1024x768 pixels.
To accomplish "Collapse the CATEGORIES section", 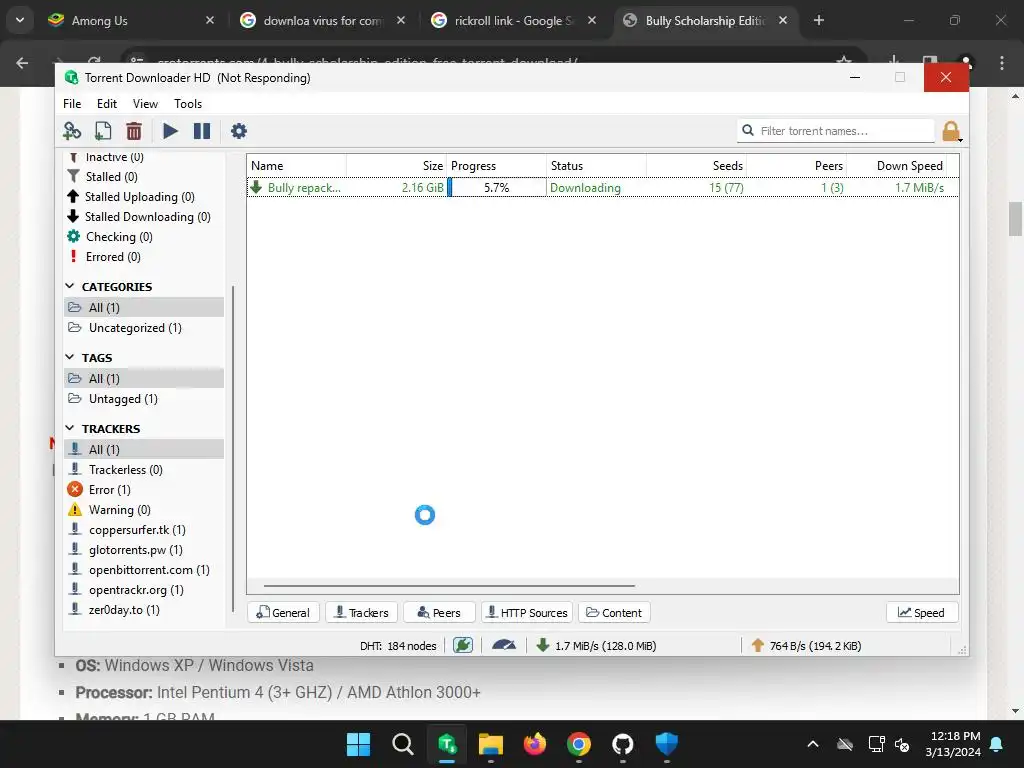I will coord(70,286).
